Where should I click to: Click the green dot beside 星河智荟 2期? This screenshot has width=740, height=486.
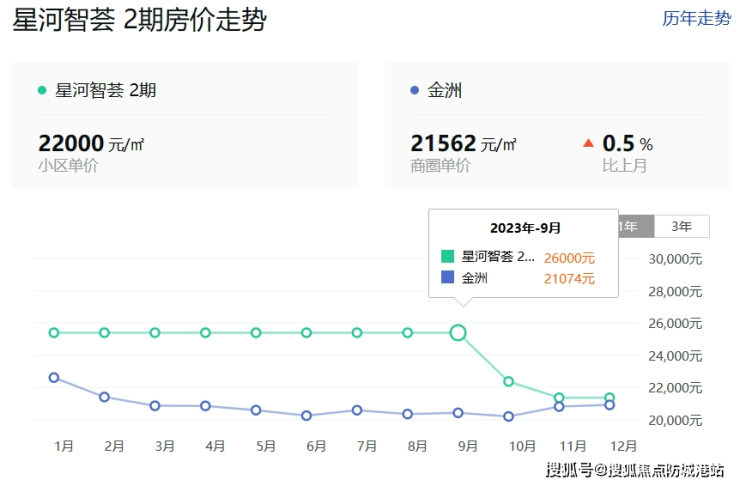pyautogui.click(x=42, y=91)
